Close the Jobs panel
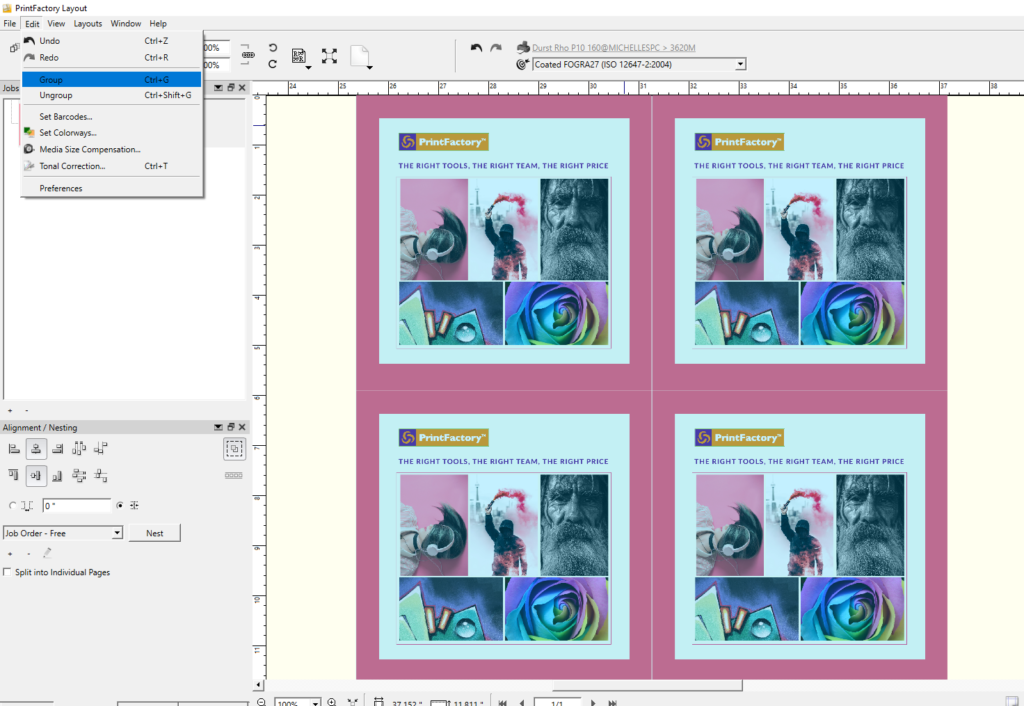Image resolution: width=1024 pixels, height=706 pixels. (x=242, y=88)
